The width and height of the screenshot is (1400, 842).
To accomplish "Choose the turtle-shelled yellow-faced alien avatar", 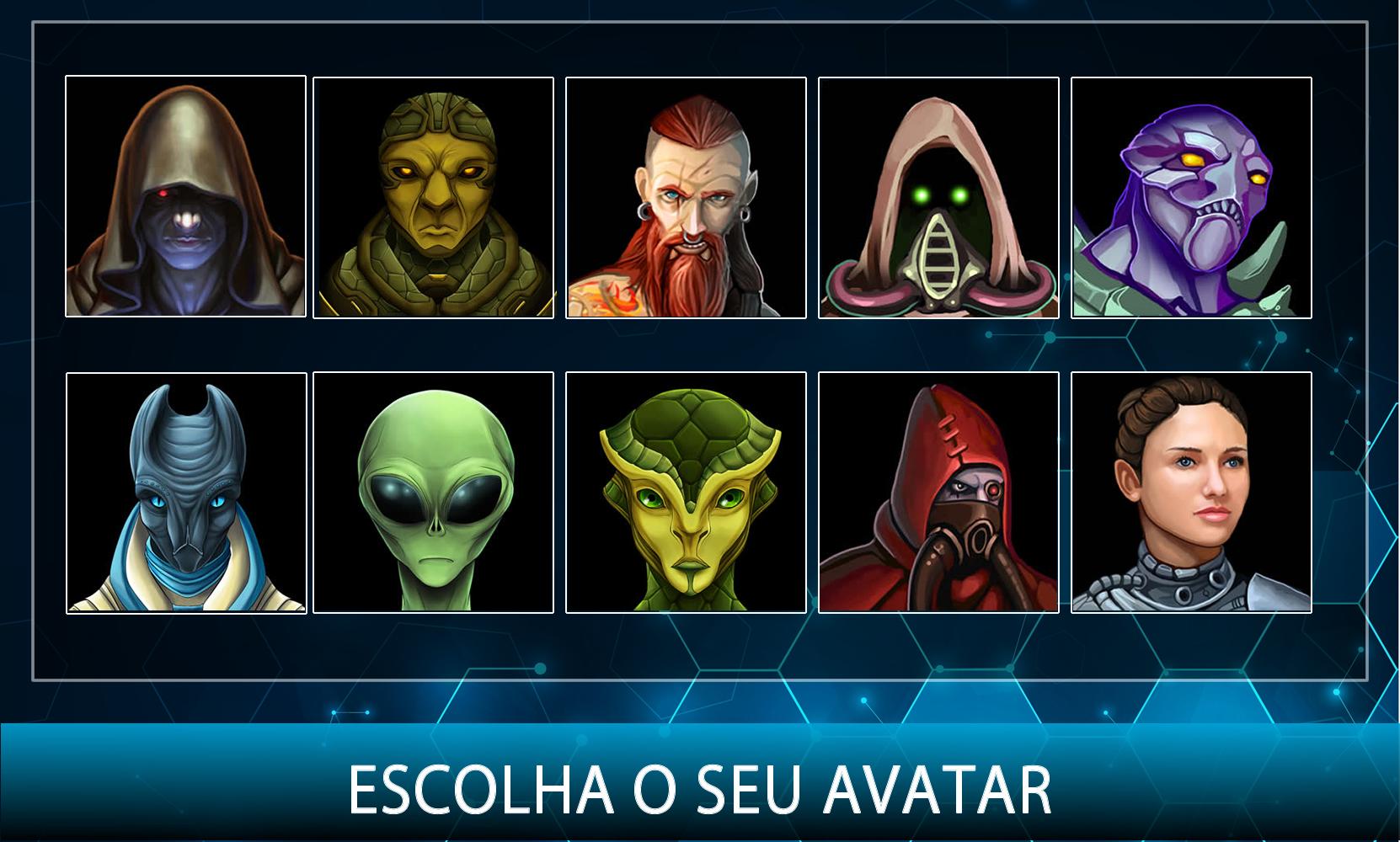I will tap(686, 493).
